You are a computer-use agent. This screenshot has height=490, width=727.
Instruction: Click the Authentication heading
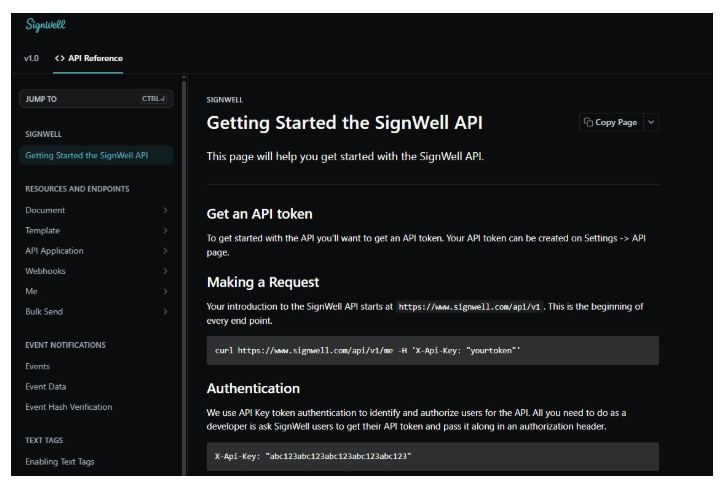(x=253, y=388)
